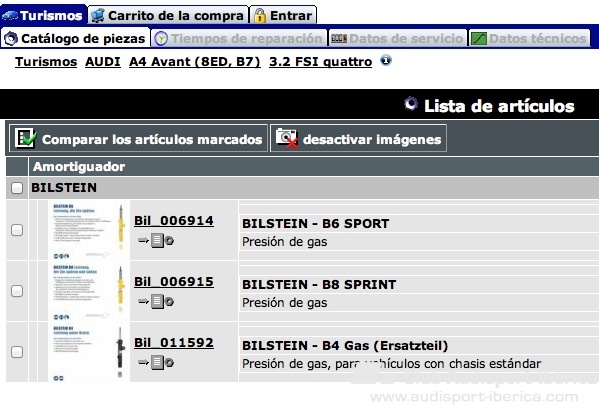The height and width of the screenshot is (405, 599).
Task: Open the Turismos tab
Action: 43,15
